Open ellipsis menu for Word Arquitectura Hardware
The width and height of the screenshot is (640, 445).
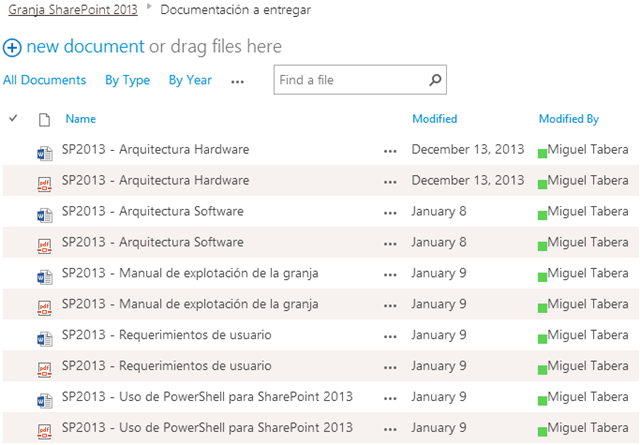[x=390, y=151]
